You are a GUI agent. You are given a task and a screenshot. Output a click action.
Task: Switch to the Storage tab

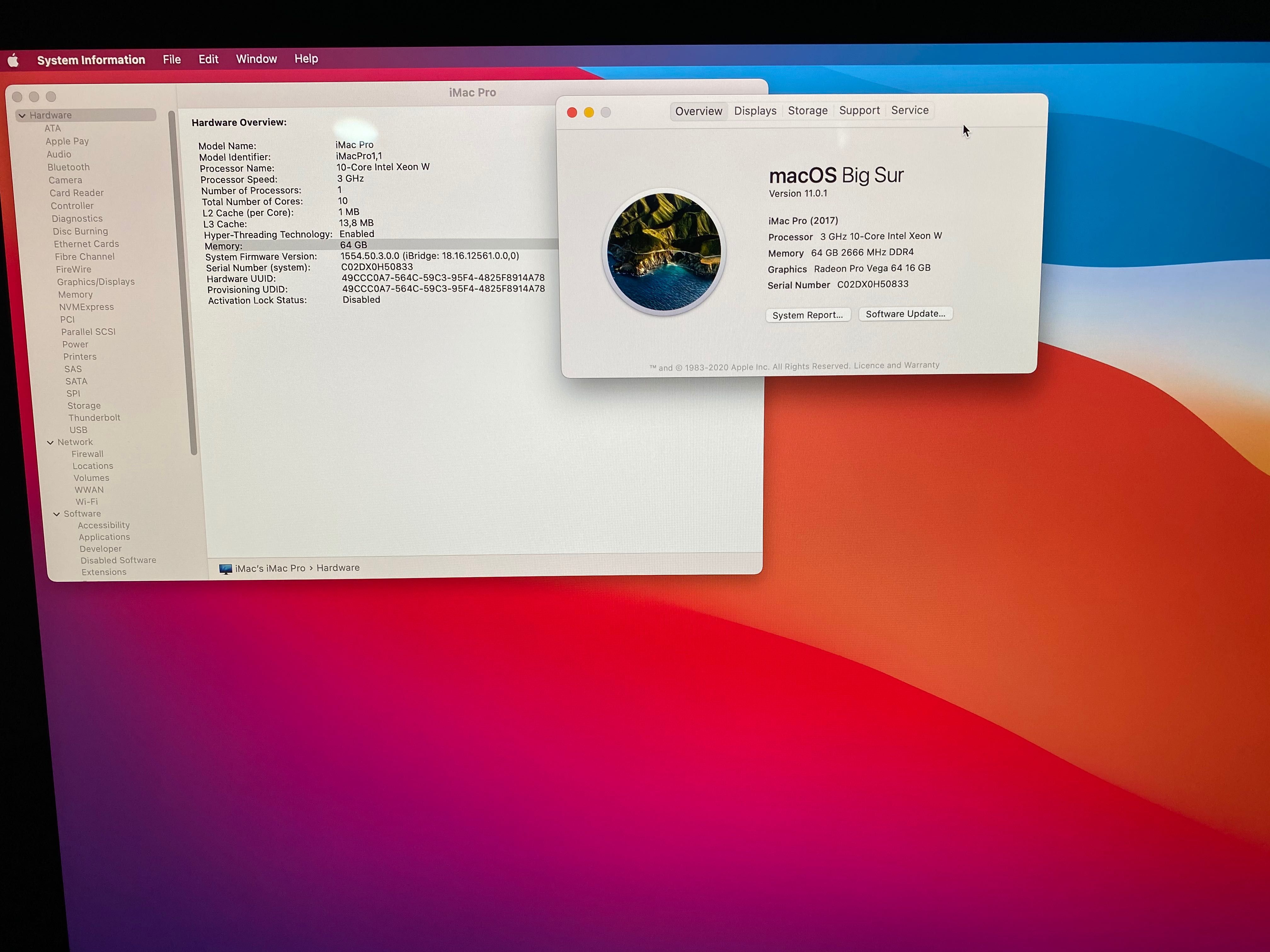(807, 110)
